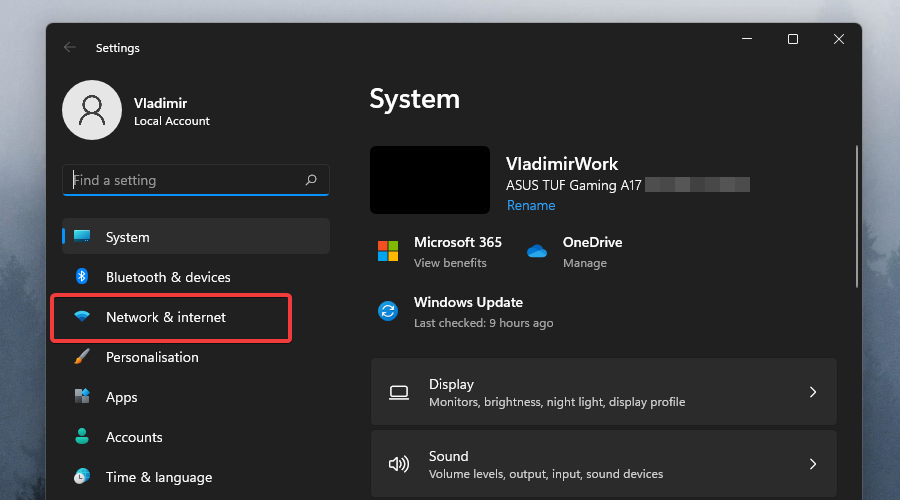The height and width of the screenshot is (500, 900).
Task: Click the Windows Update sync icon
Action: tap(388, 311)
